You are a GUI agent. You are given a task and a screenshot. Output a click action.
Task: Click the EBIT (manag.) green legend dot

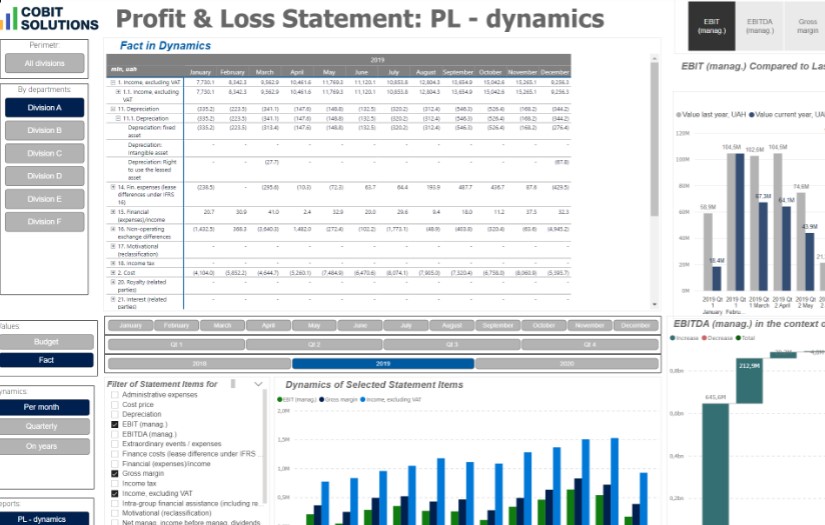pyautogui.click(x=279, y=399)
